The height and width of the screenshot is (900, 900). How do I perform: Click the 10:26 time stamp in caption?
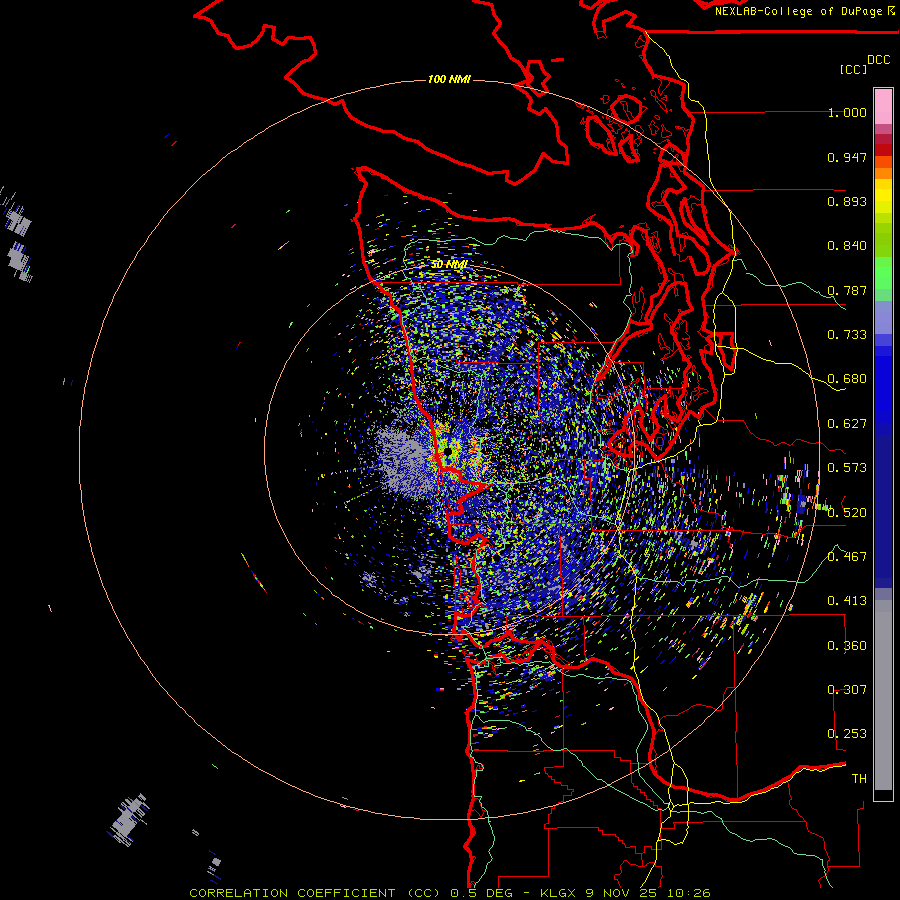click(689, 893)
